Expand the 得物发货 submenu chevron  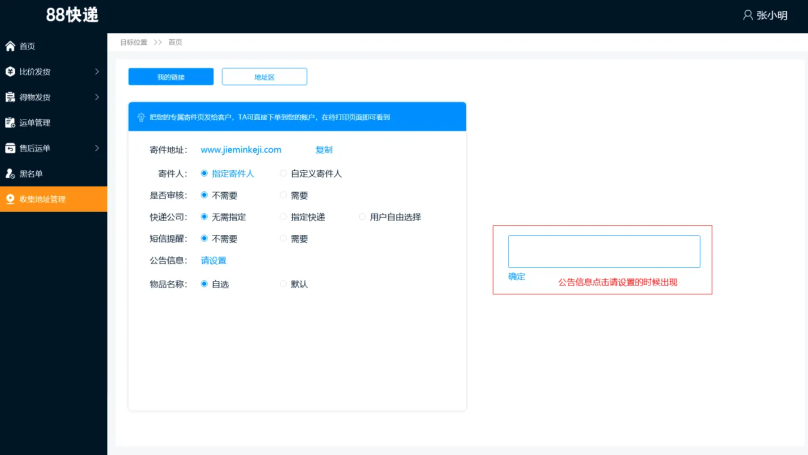pos(97,97)
